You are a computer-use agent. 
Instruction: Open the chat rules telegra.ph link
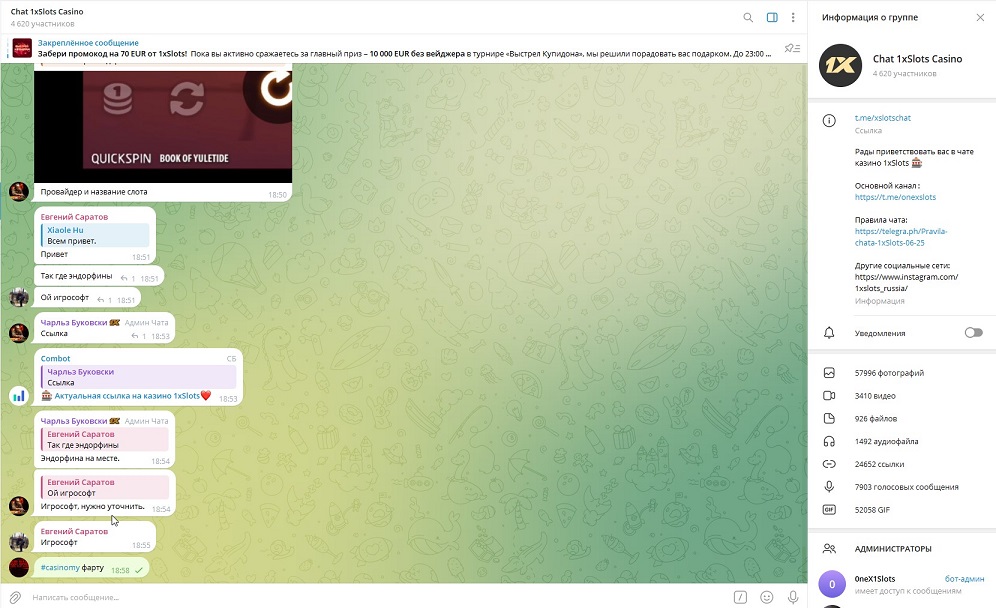(901, 237)
